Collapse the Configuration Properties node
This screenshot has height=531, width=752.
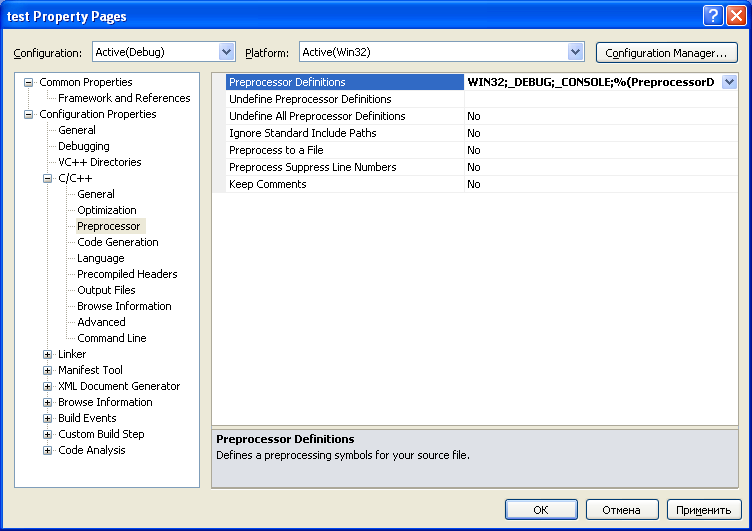tap(28, 114)
